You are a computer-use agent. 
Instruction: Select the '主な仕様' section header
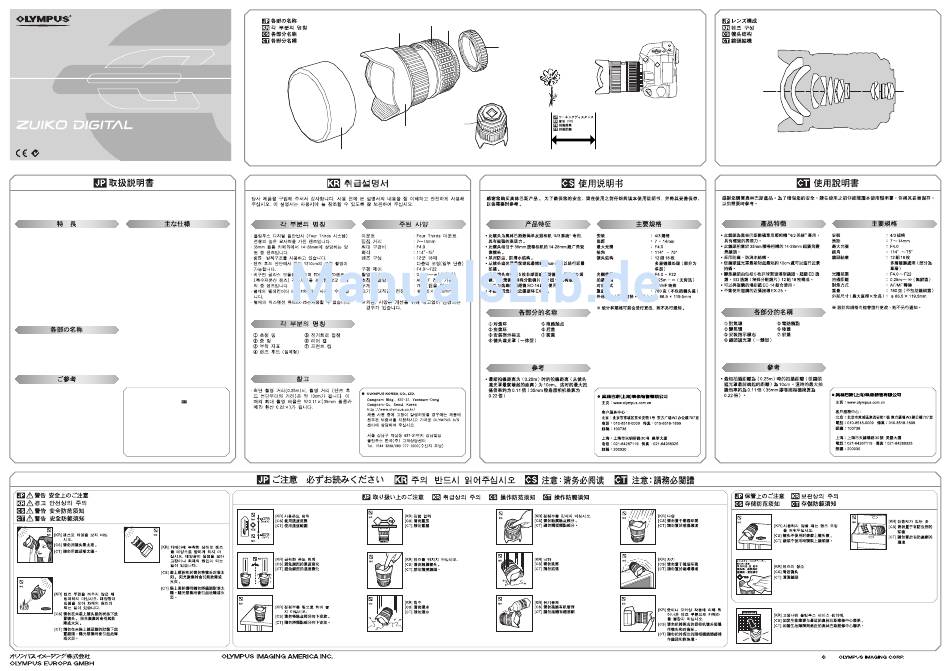tap(178, 224)
